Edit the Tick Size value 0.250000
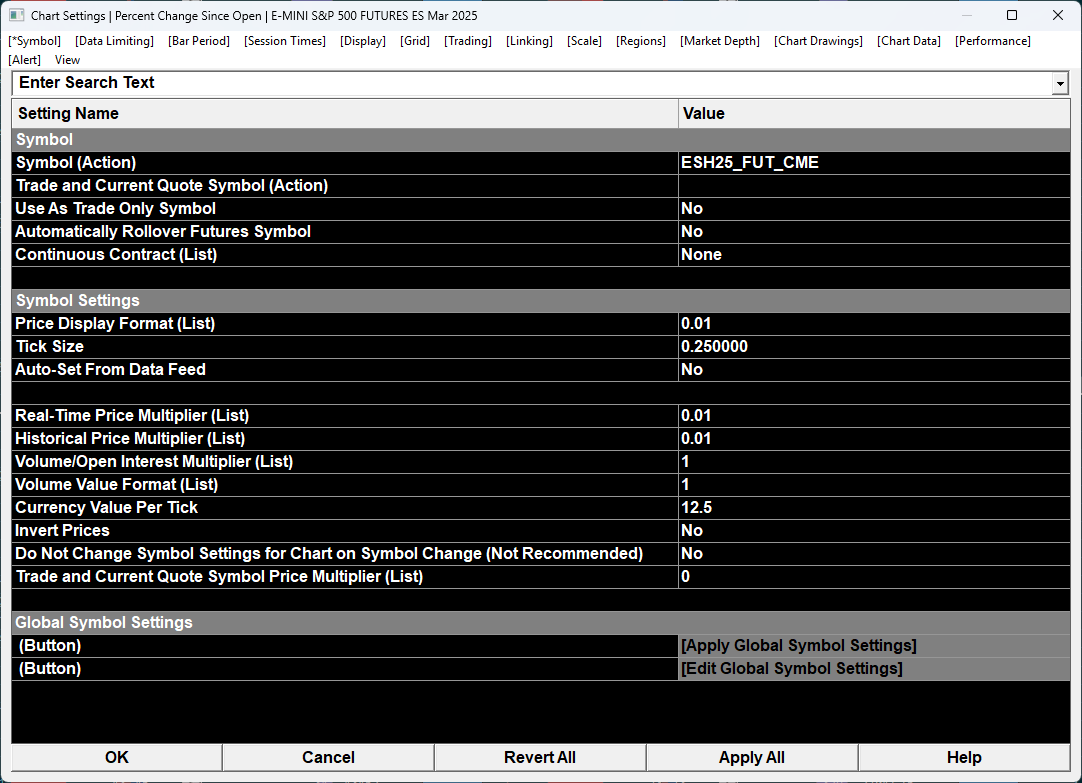1082x783 pixels. pos(874,346)
